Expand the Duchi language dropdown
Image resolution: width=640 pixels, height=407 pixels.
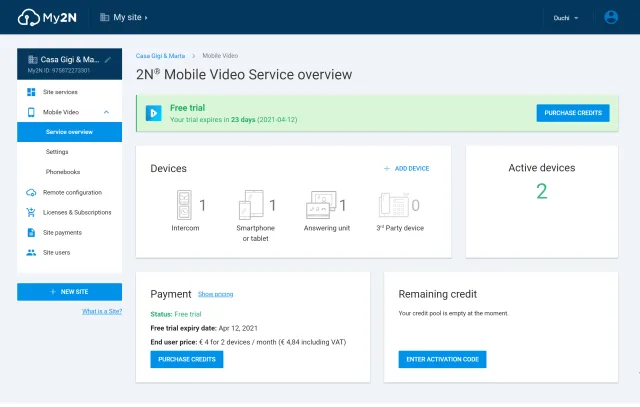tap(566, 18)
